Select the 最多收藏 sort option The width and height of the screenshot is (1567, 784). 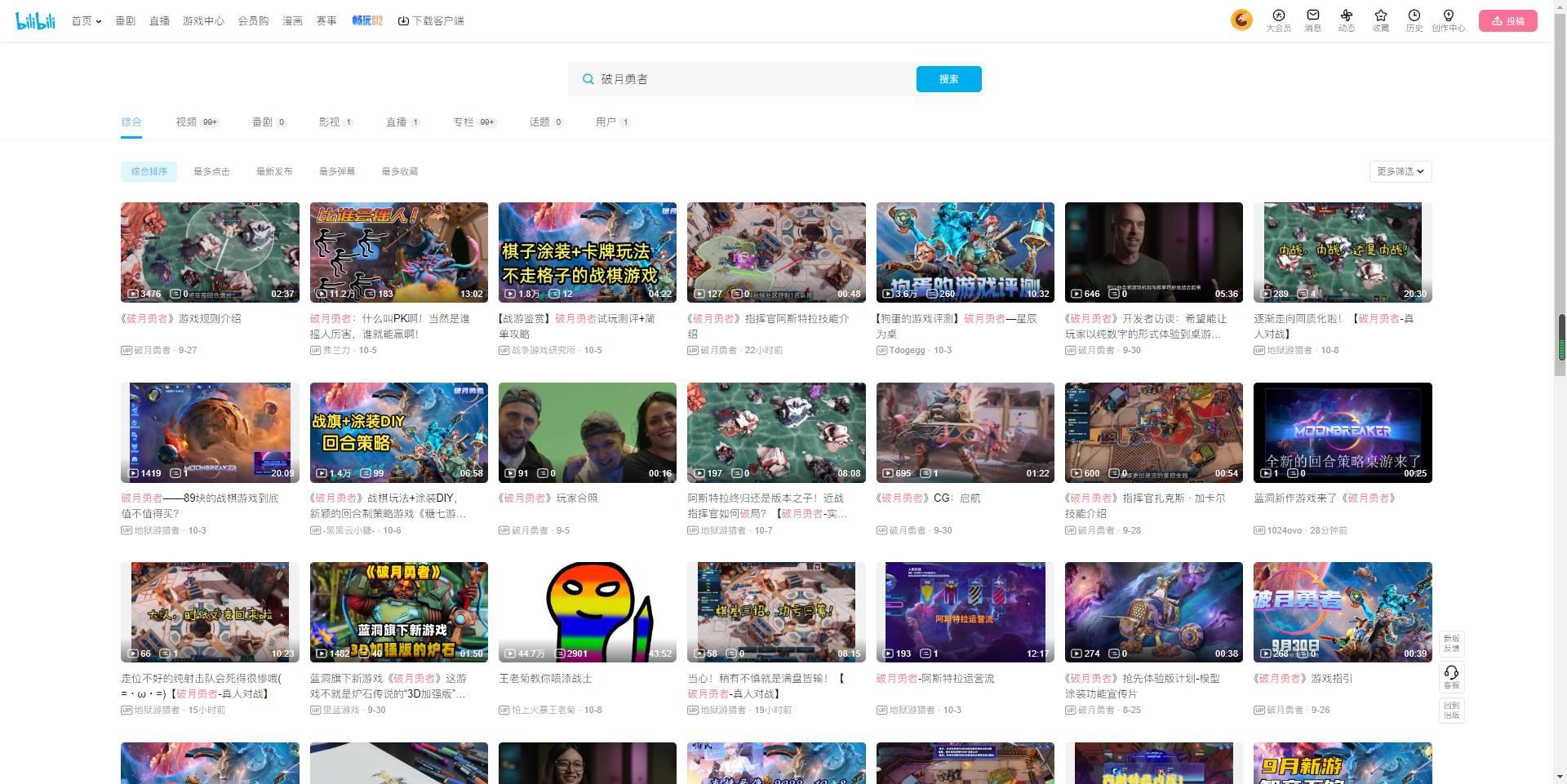click(x=400, y=171)
